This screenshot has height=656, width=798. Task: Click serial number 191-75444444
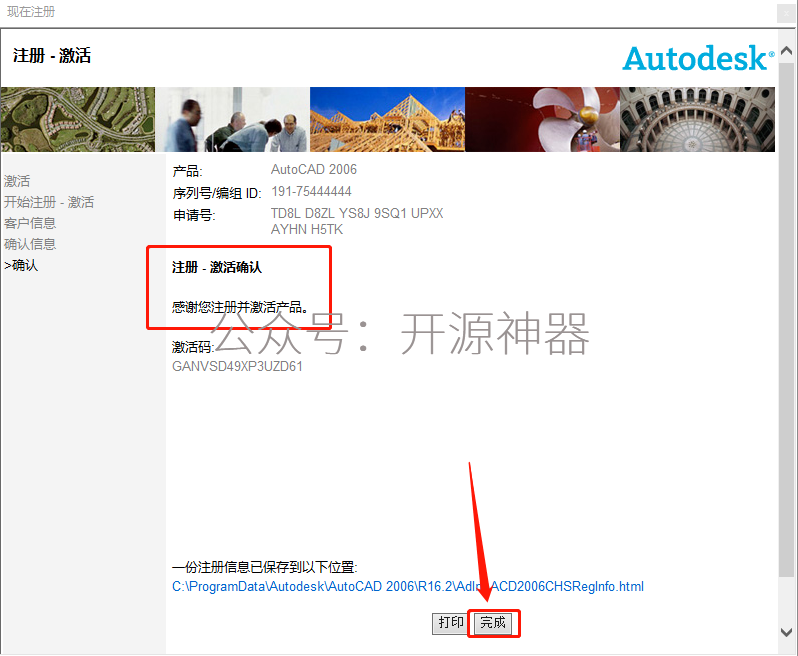click(311, 192)
